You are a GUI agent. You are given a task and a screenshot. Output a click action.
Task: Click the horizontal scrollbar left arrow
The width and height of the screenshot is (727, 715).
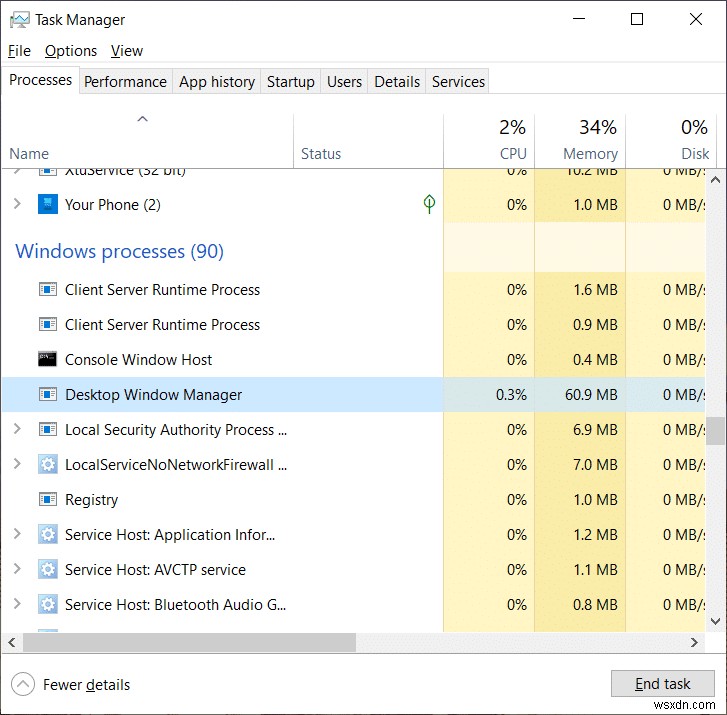click(x=12, y=643)
